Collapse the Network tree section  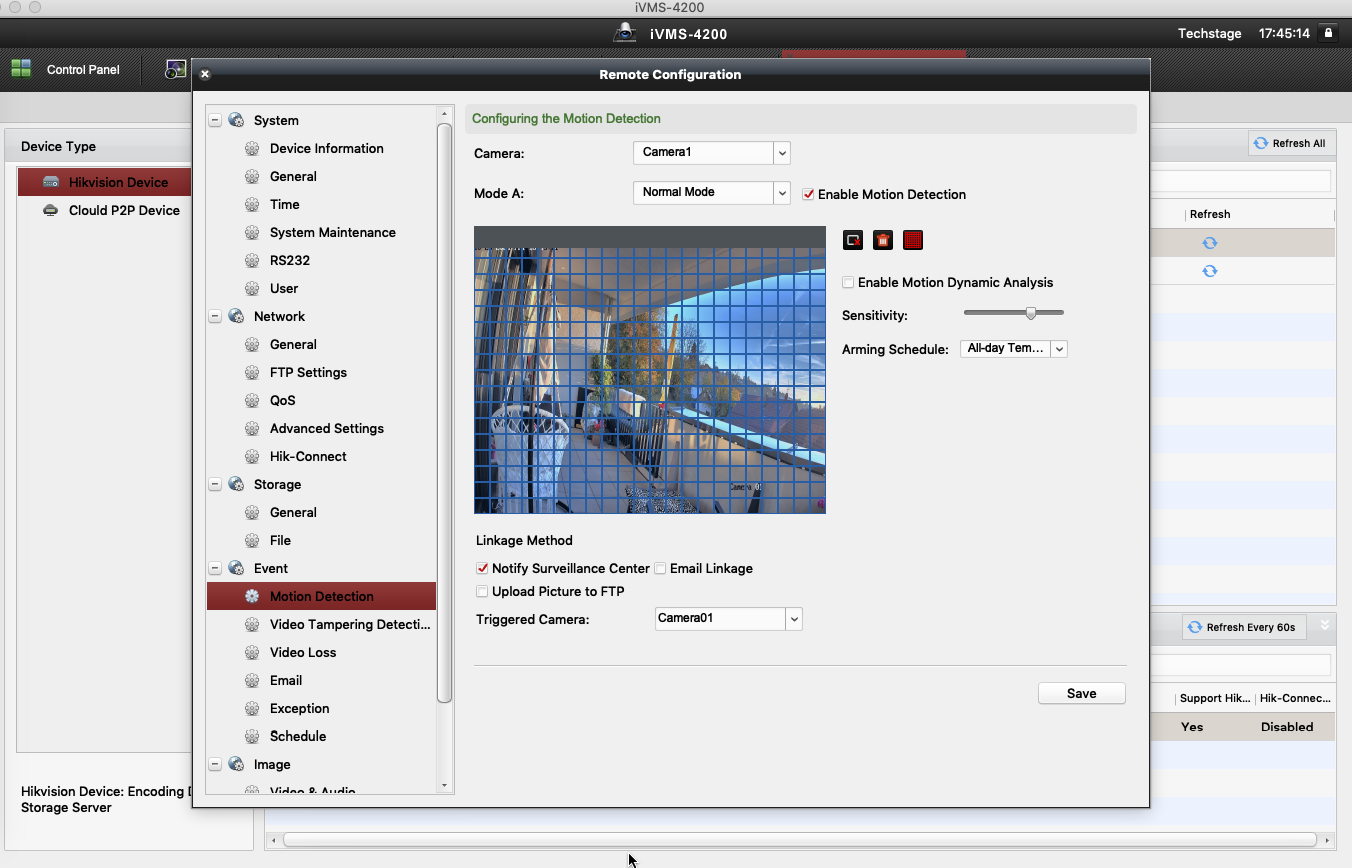[x=215, y=316]
